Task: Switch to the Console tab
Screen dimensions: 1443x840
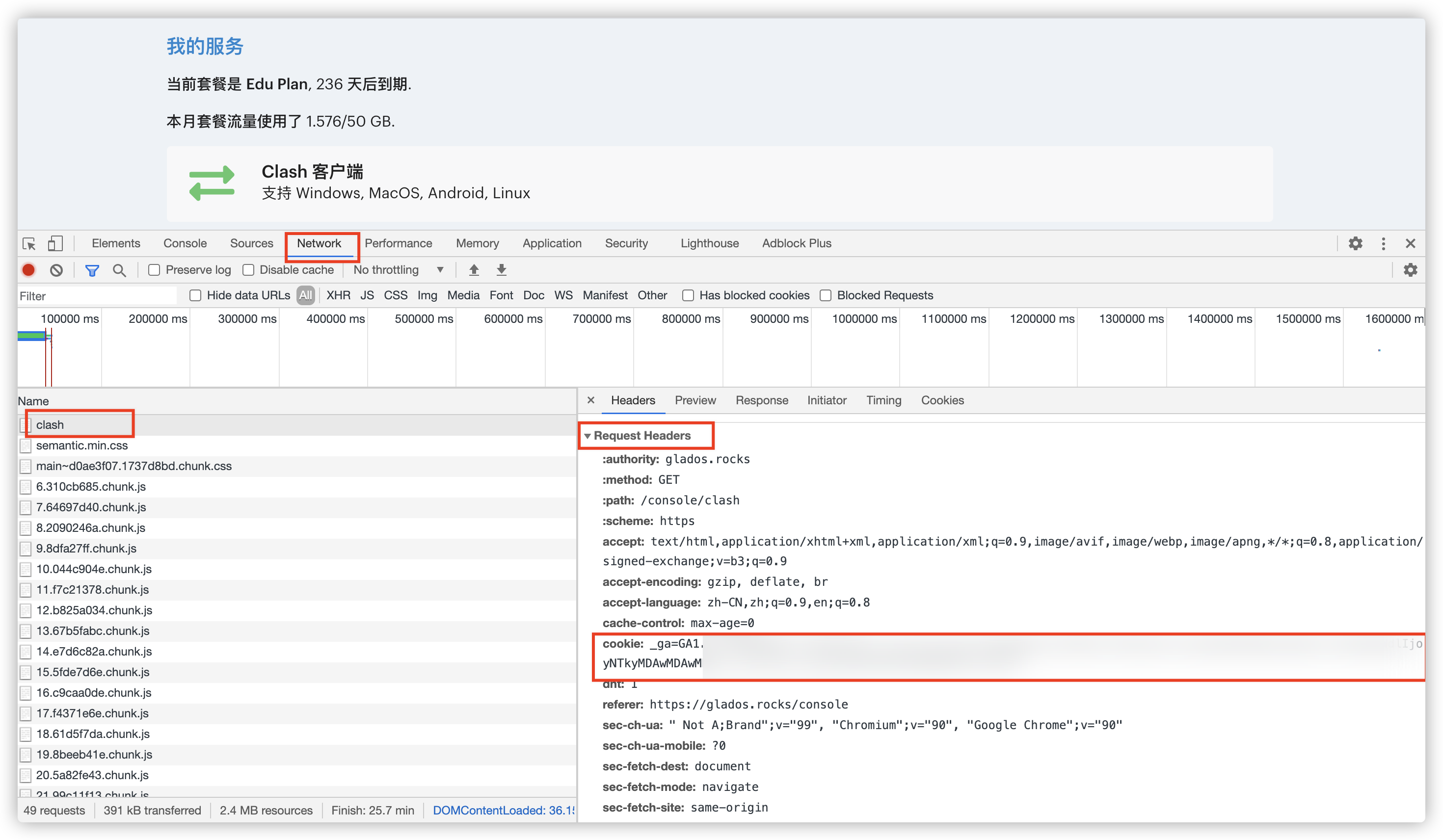Action: coord(185,243)
